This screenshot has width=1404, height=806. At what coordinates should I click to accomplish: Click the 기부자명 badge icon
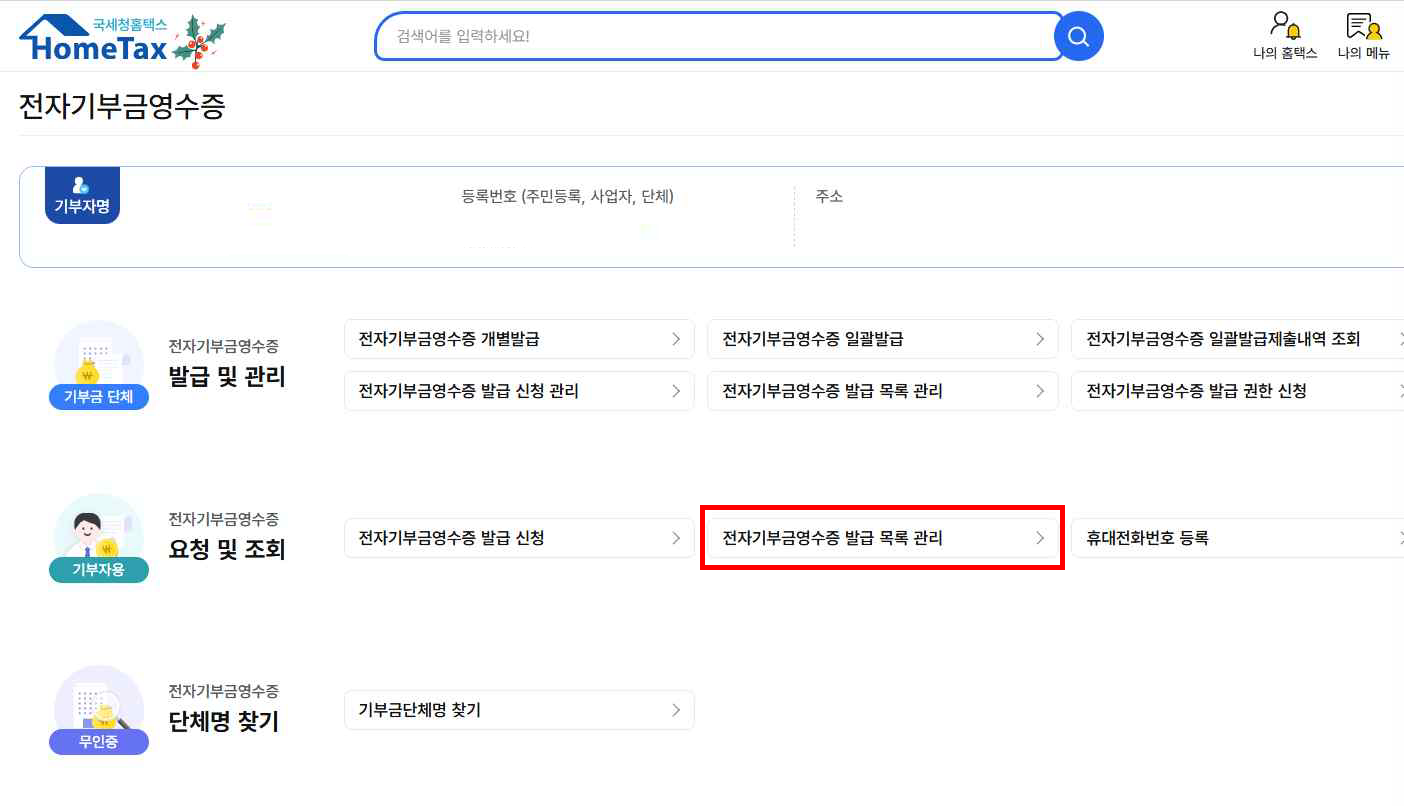click(x=82, y=195)
